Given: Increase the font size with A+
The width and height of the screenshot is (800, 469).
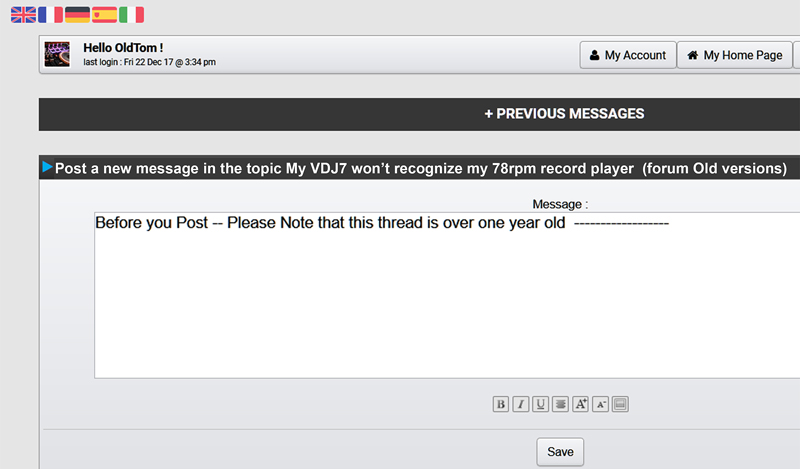Looking at the screenshot, I should 580,404.
